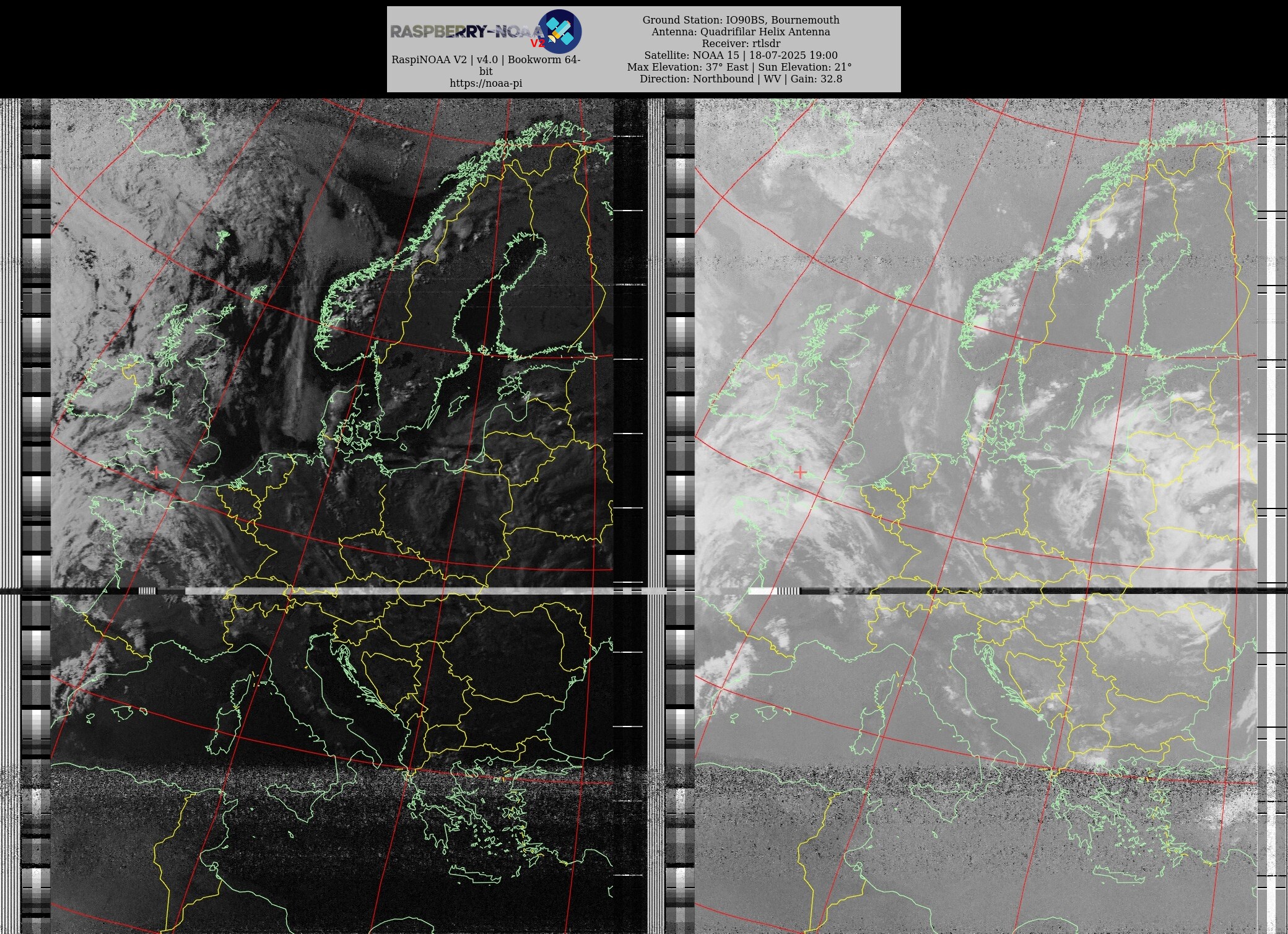The width and height of the screenshot is (1288, 934).
Task: Click the red ground station cross in left image
Action: [156, 473]
